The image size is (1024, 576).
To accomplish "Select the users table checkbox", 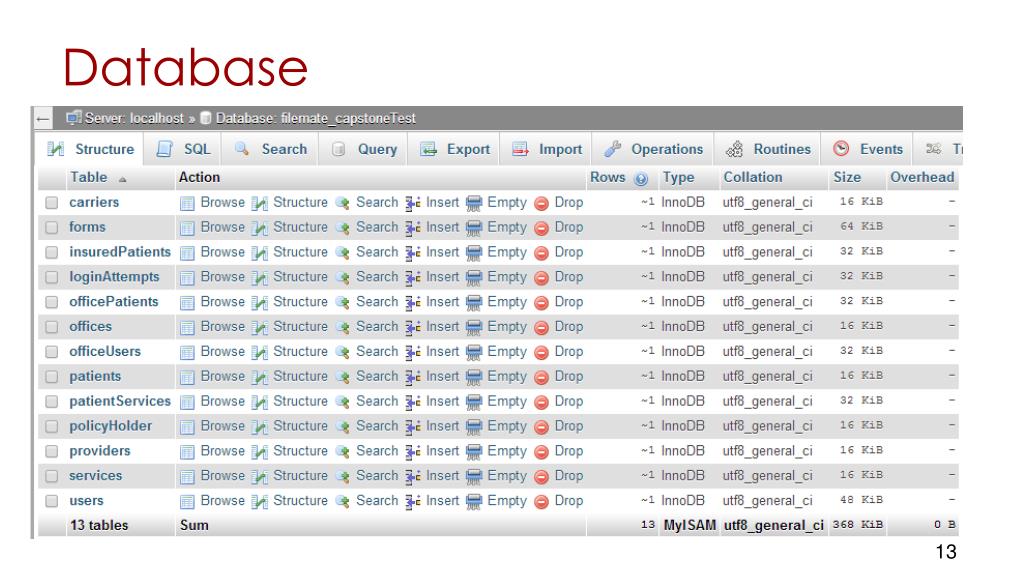I will [52, 502].
